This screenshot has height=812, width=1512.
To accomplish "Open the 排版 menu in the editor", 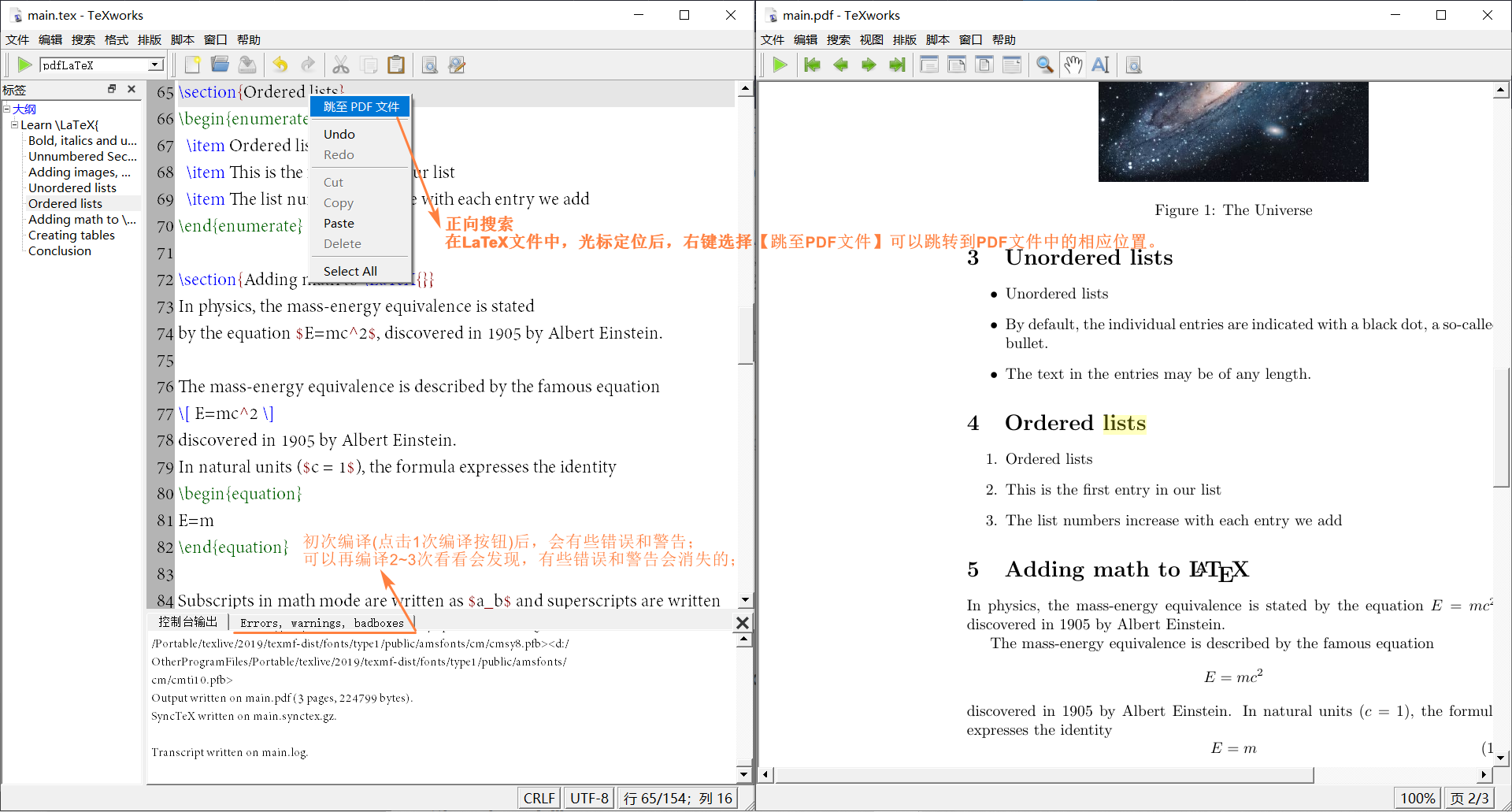I will (x=149, y=39).
